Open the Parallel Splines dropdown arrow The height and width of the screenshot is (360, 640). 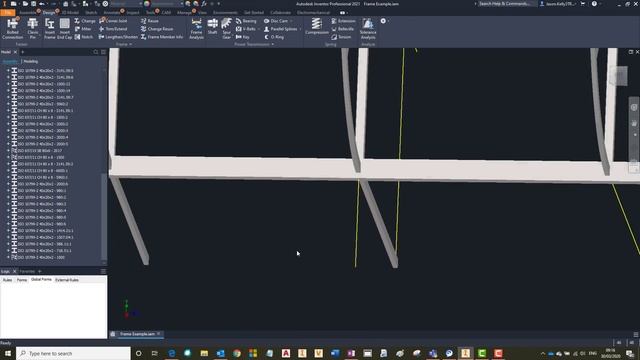[300, 29]
